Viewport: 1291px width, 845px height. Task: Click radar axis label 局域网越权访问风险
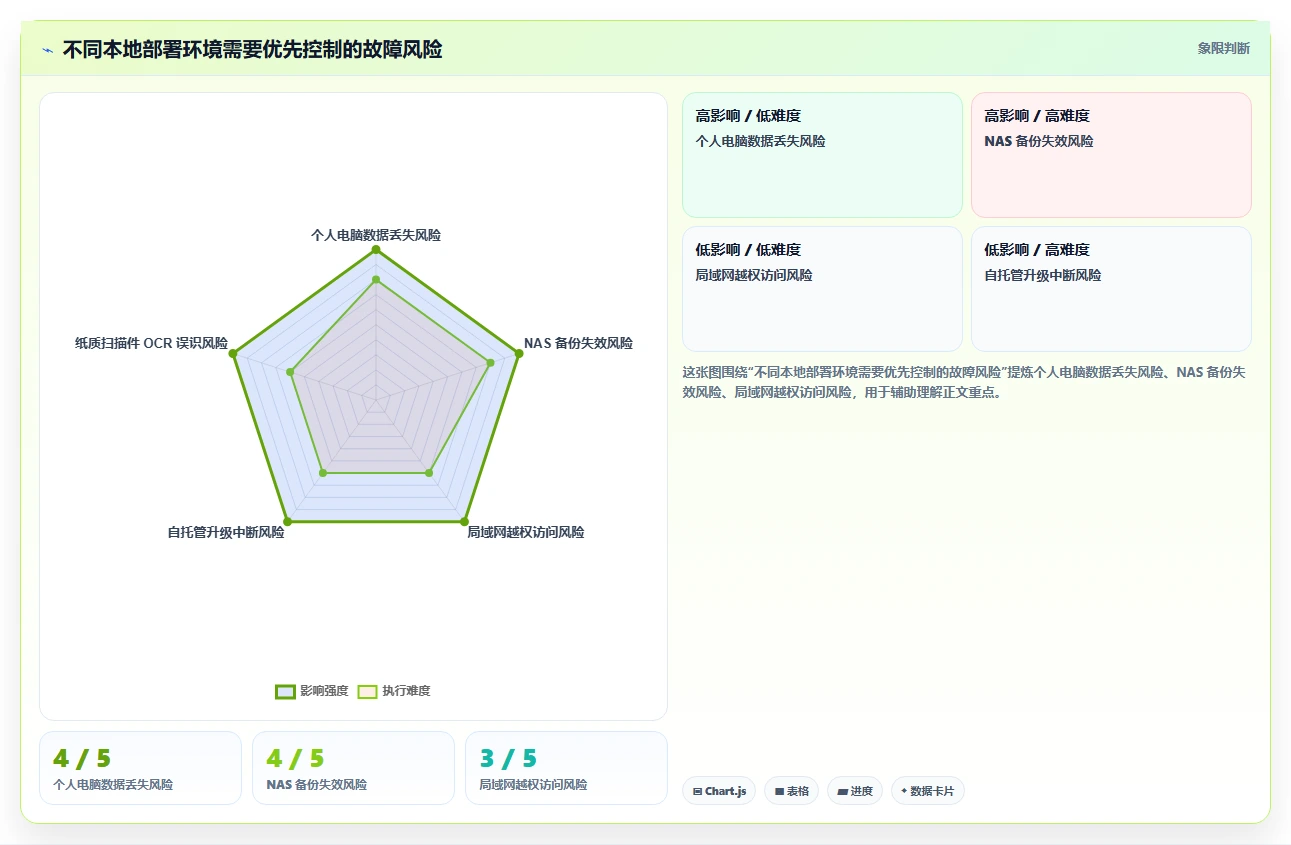click(526, 532)
